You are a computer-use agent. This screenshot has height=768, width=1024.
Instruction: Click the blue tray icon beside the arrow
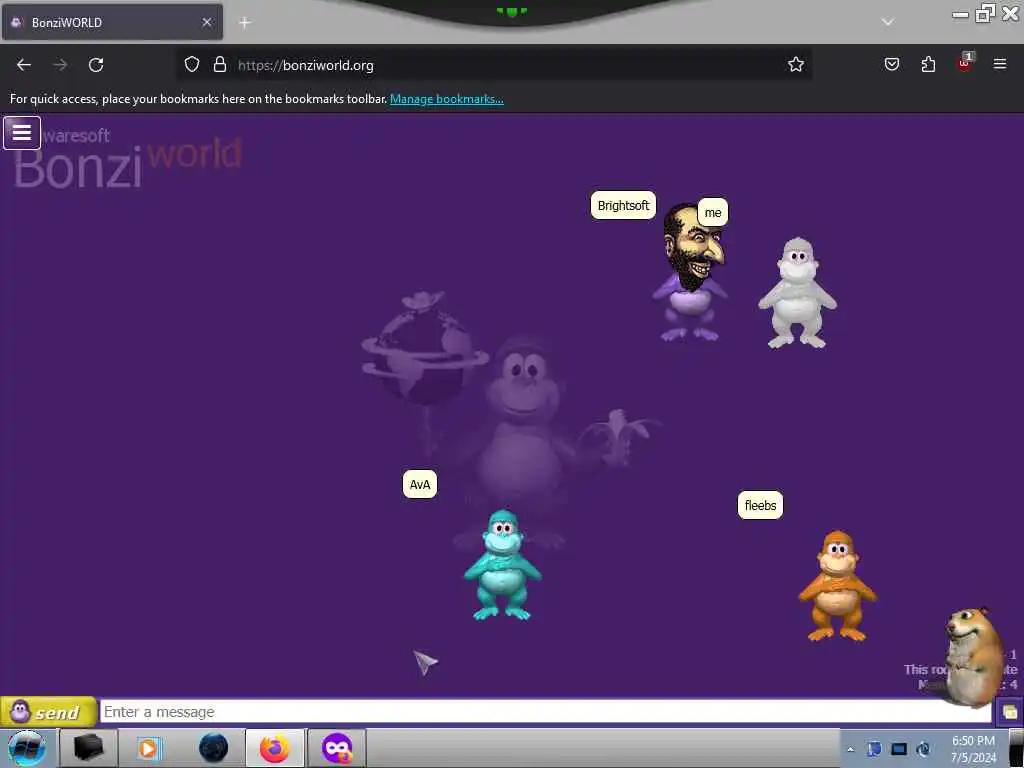tap(874, 749)
